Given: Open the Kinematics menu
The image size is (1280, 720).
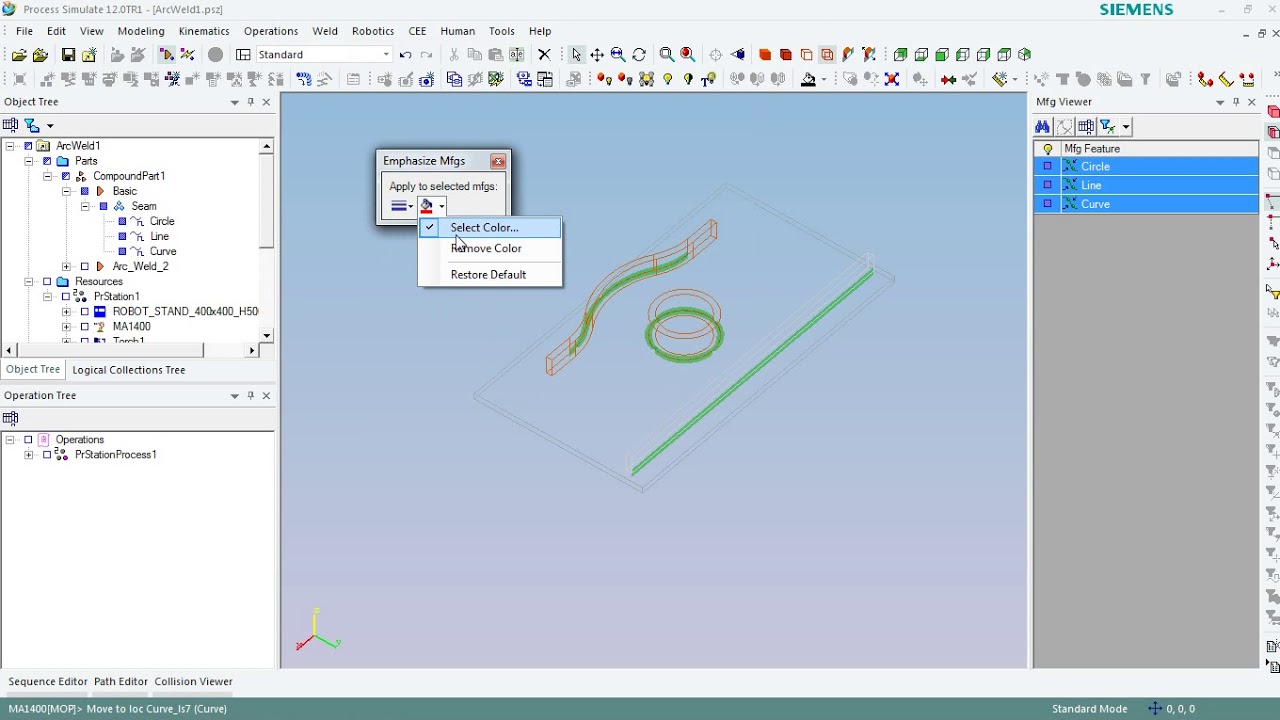Looking at the screenshot, I should [204, 31].
